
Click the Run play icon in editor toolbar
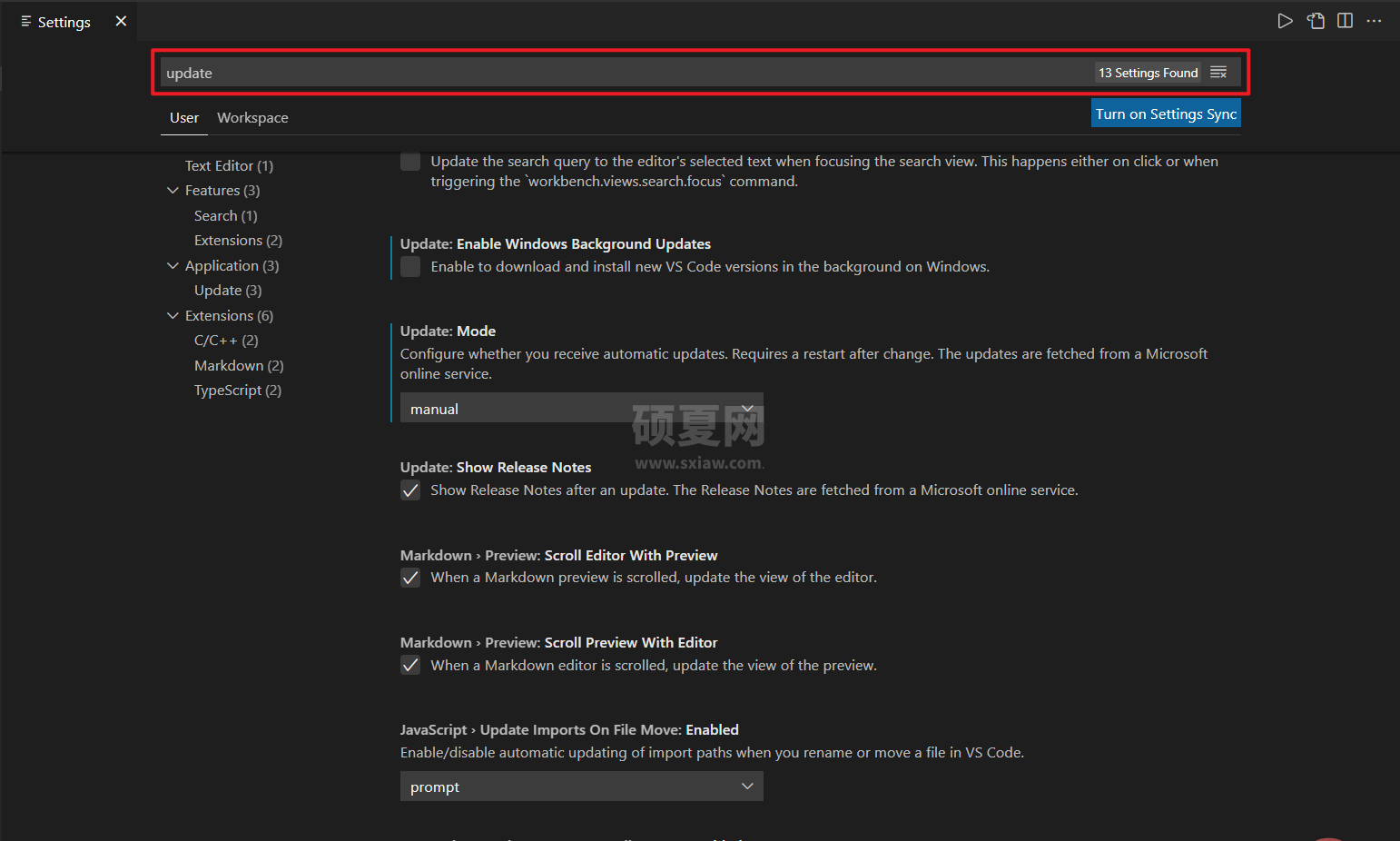pos(1285,21)
